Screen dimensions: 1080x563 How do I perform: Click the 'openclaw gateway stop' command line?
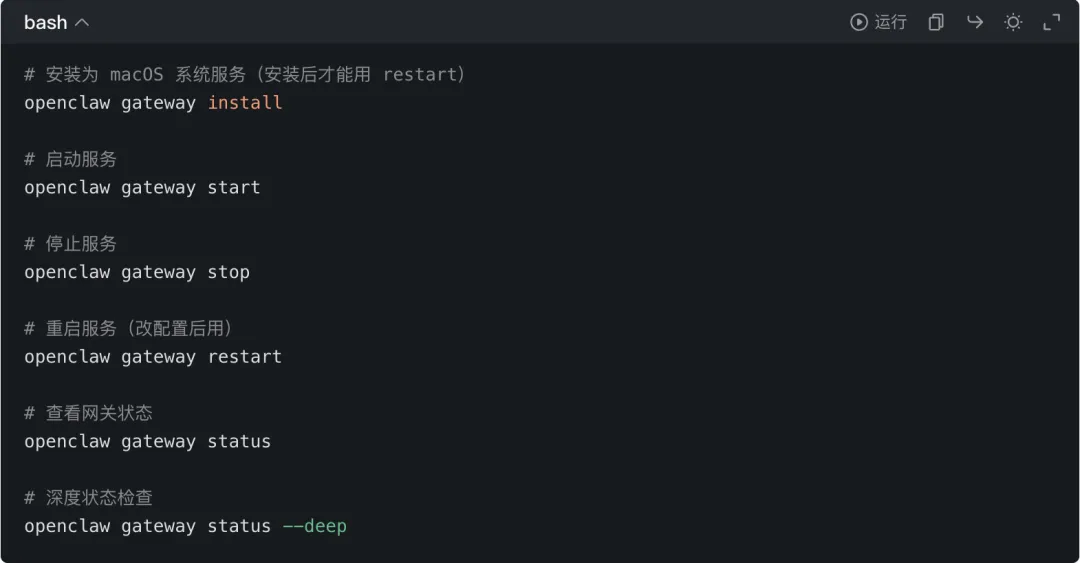[x=137, y=272]
